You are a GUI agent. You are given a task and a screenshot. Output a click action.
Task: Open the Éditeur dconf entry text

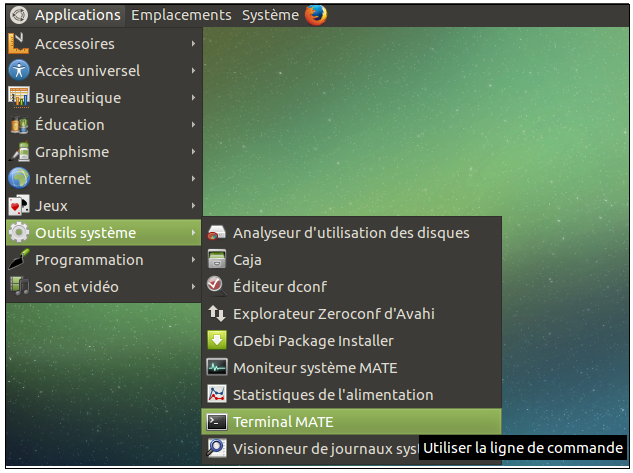(280, 287)
